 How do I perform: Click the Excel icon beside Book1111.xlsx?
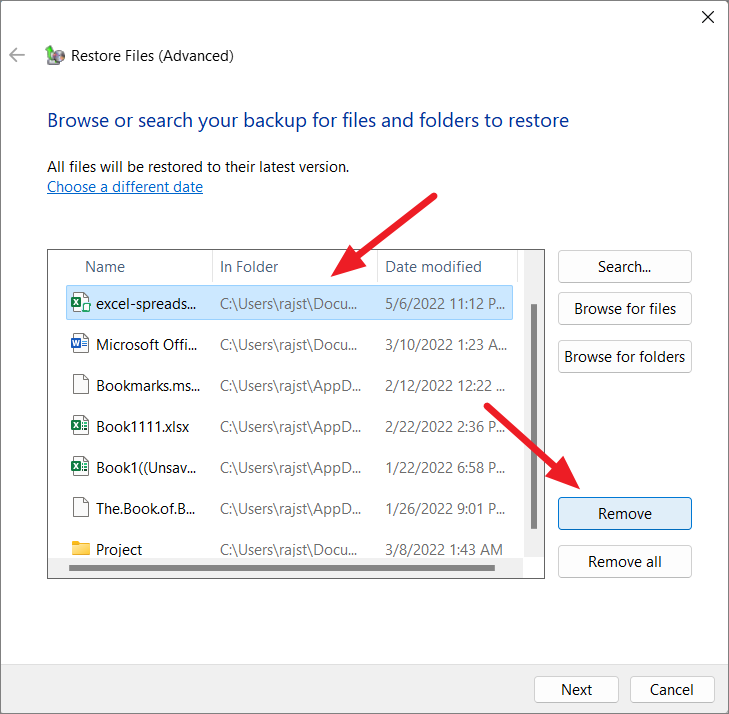[80, 426]
